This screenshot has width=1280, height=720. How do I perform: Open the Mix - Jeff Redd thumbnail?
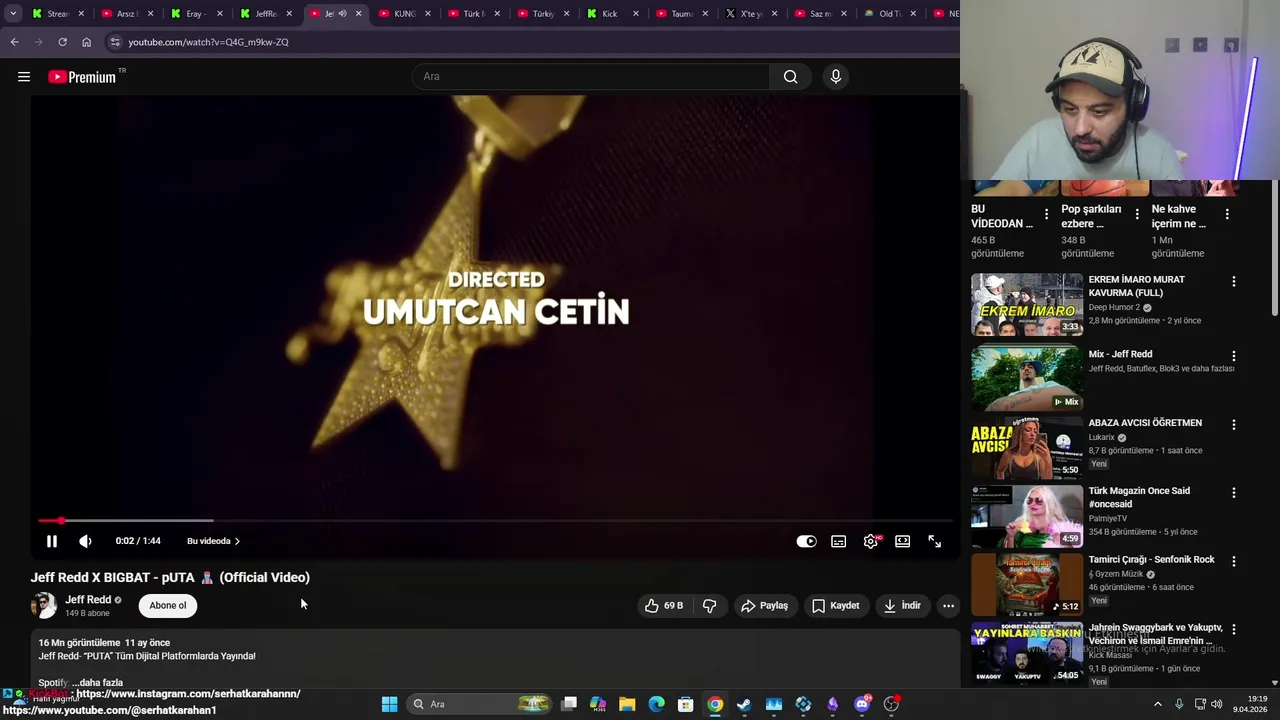(1027, 378)
